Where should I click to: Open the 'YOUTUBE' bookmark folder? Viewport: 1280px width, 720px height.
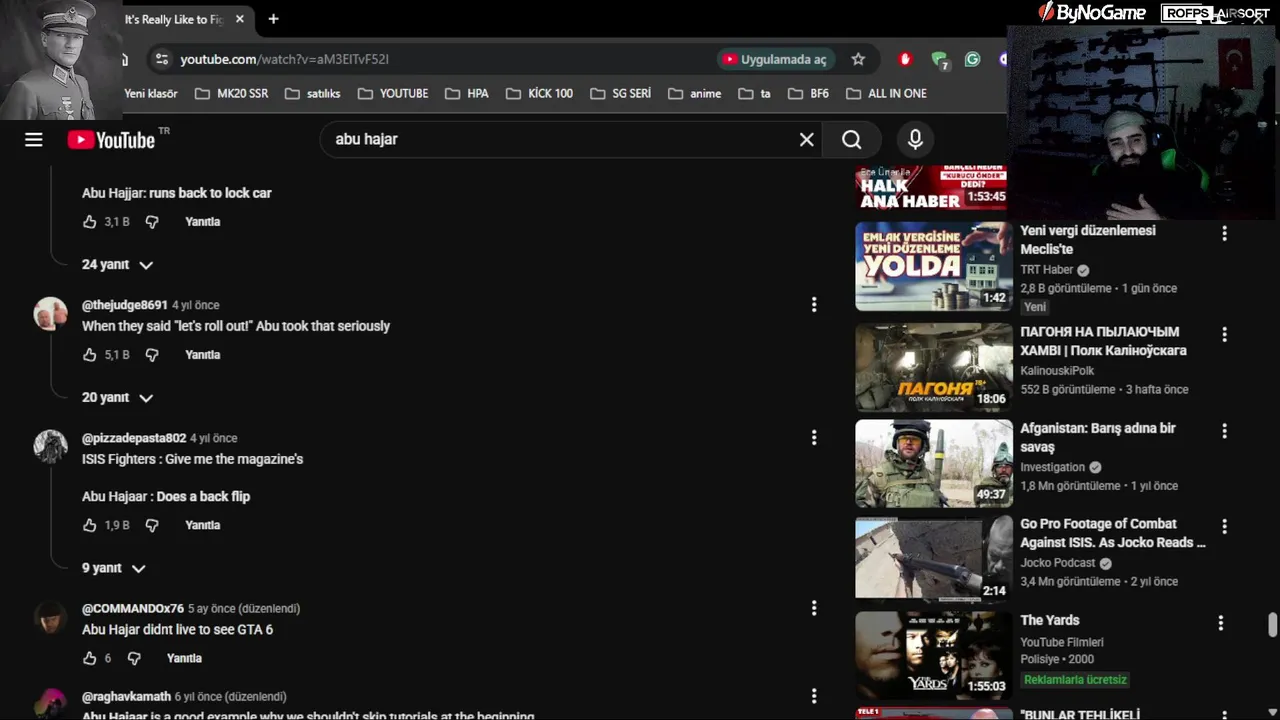[392, 93]
